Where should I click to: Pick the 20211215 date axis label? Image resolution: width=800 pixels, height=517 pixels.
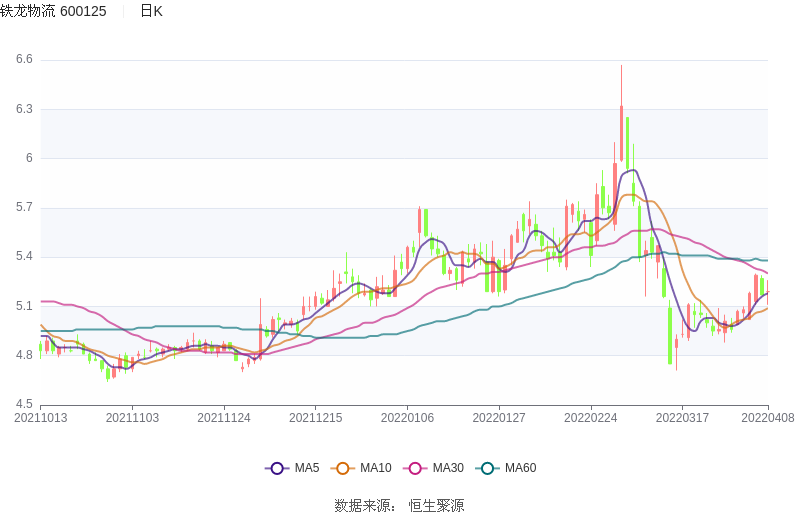[316, 418]
